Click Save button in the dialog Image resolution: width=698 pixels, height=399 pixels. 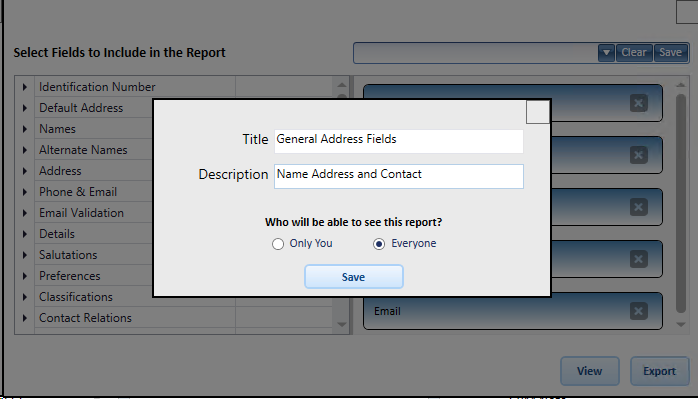(x=354, y=277)
